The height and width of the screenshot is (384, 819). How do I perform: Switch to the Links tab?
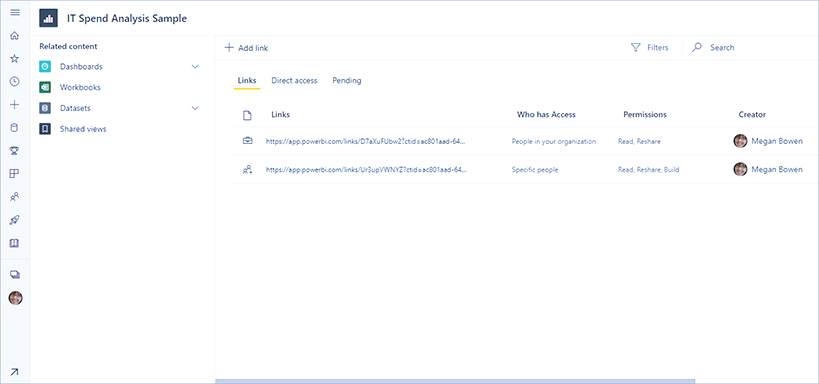tap(247, 80)
